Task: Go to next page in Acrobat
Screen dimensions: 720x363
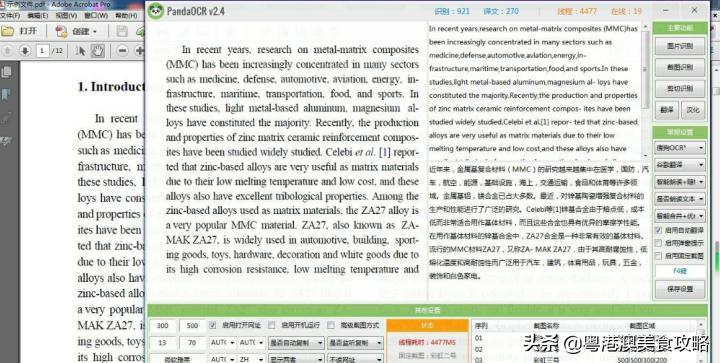Action: [x=25, y=50]
